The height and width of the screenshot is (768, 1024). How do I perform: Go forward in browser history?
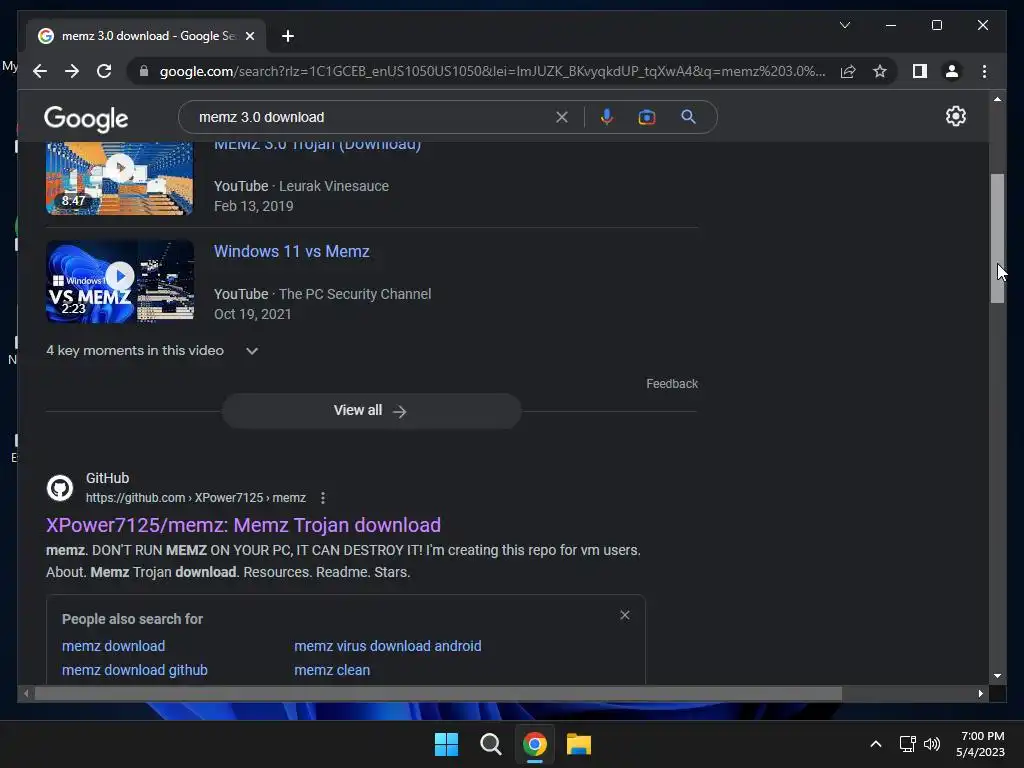click(72, 71)
